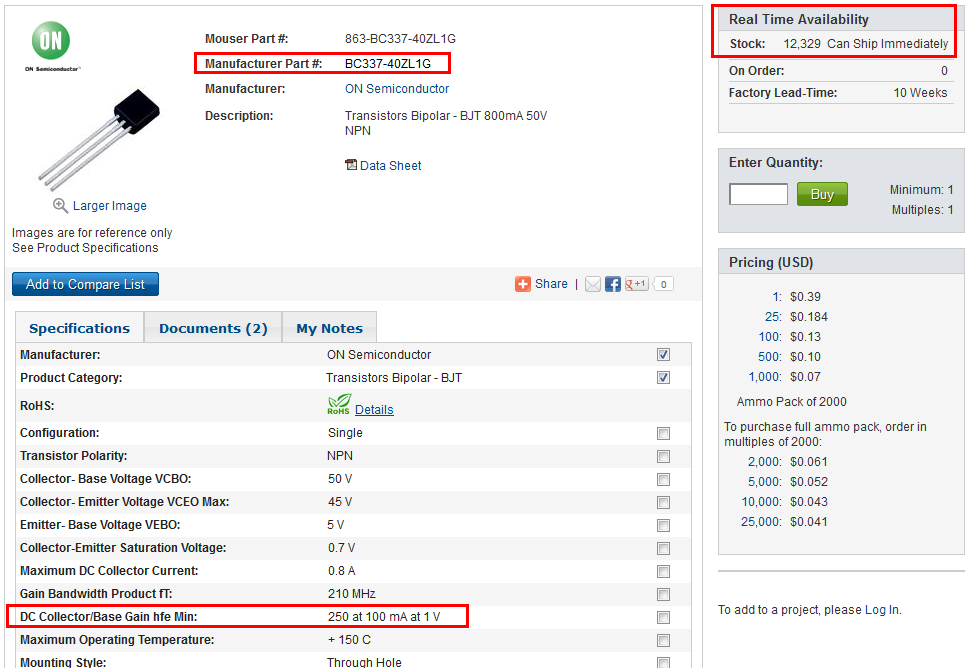Image resolution: width=969 pixels, height=668 pixels.
Task: Open the PDF icon next to Data Sheet
Action: click(351, 165)
